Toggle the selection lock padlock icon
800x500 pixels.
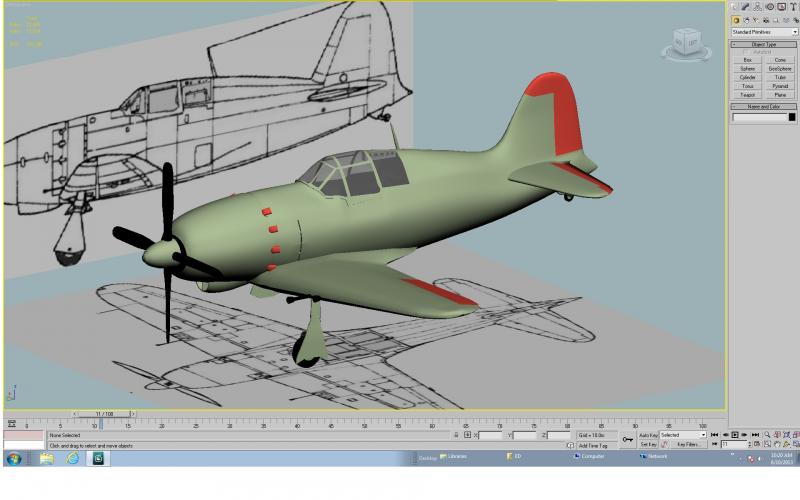tap(456, 435)
